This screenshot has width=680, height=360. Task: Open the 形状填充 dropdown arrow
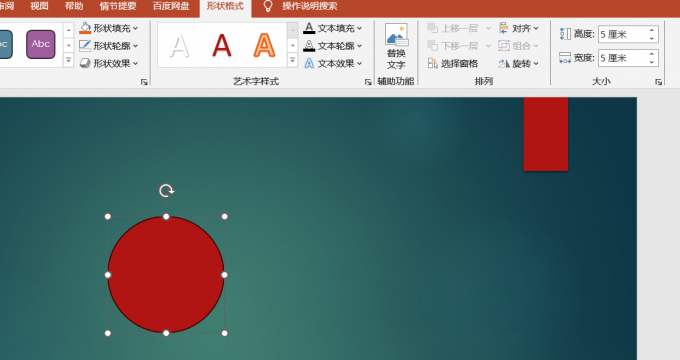point(136,28)
